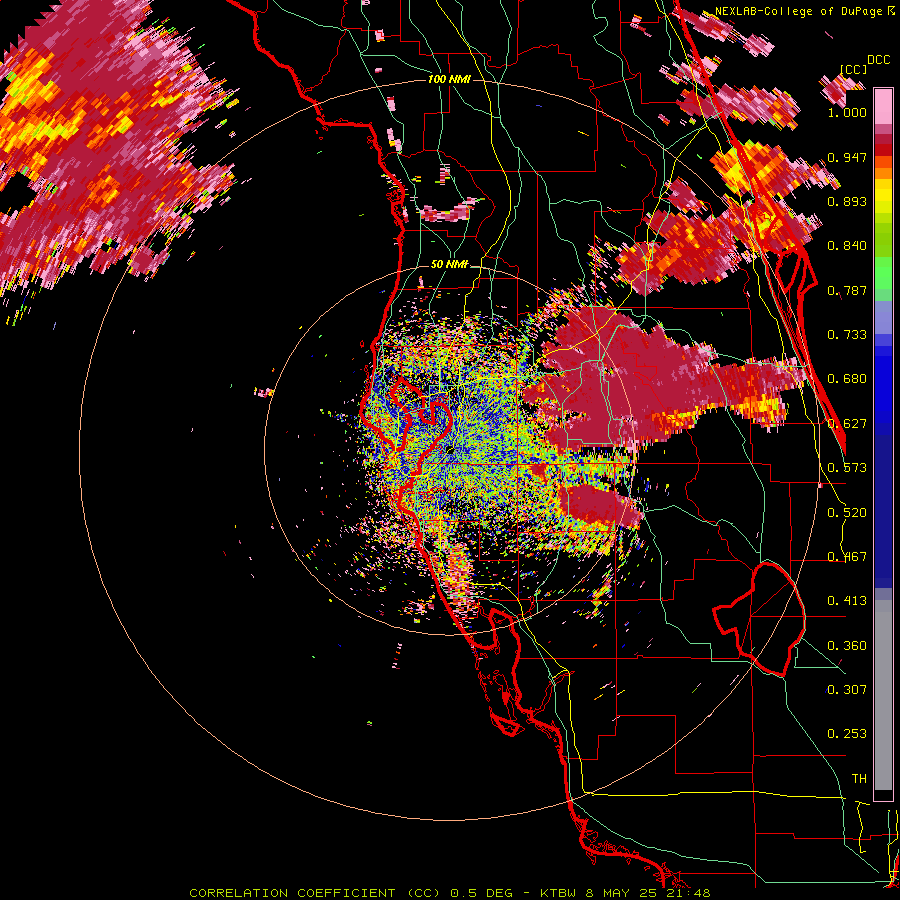
Task: Click the 0.573 scale value
Action: (847, 468)
